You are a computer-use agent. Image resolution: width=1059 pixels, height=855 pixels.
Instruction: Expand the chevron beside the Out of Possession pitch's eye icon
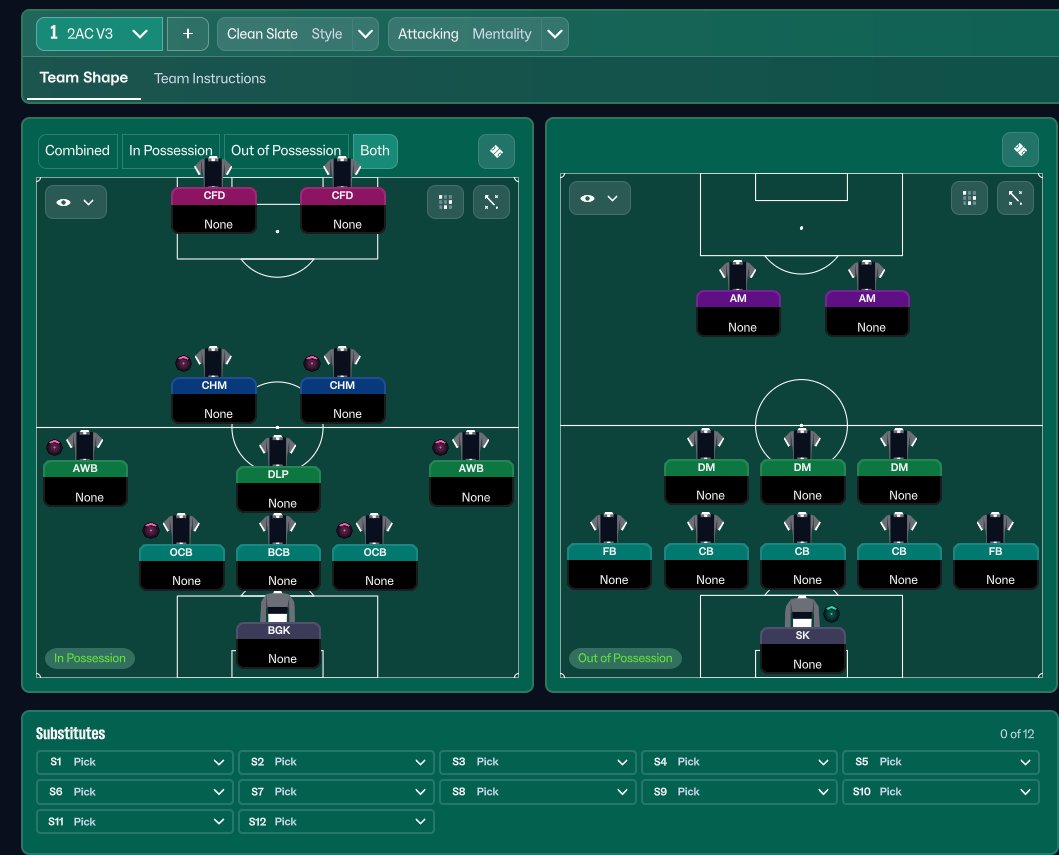pyautogui.click(x=613, y=199)
